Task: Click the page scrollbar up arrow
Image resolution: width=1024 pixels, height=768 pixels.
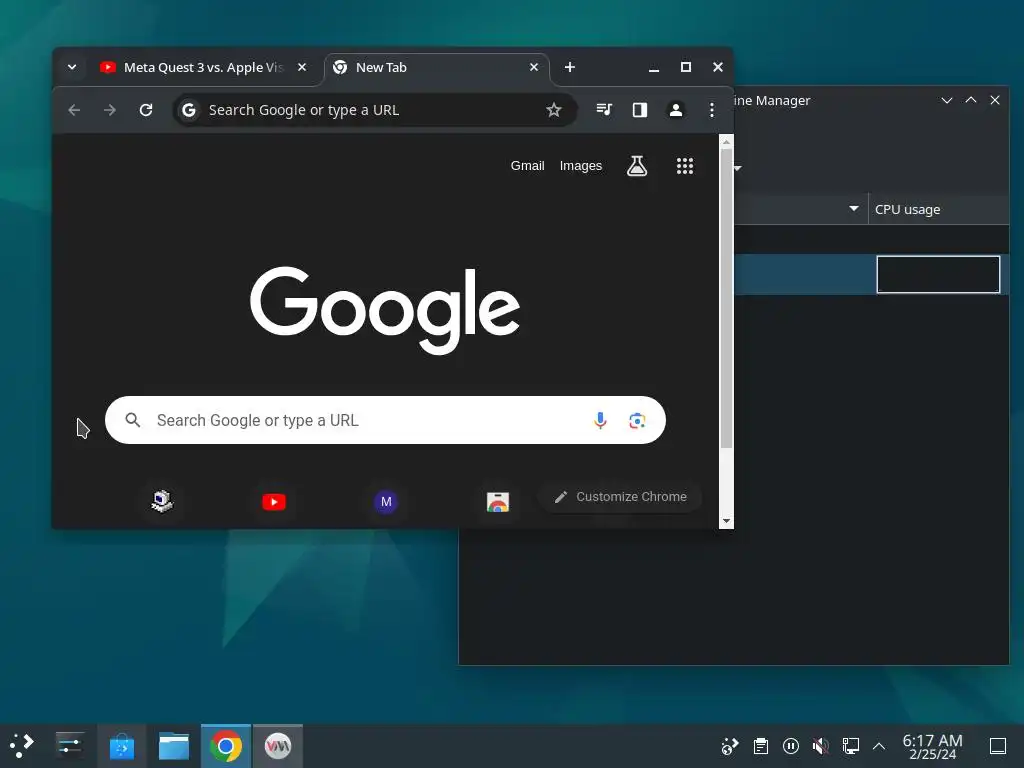Action: point(726,142)
